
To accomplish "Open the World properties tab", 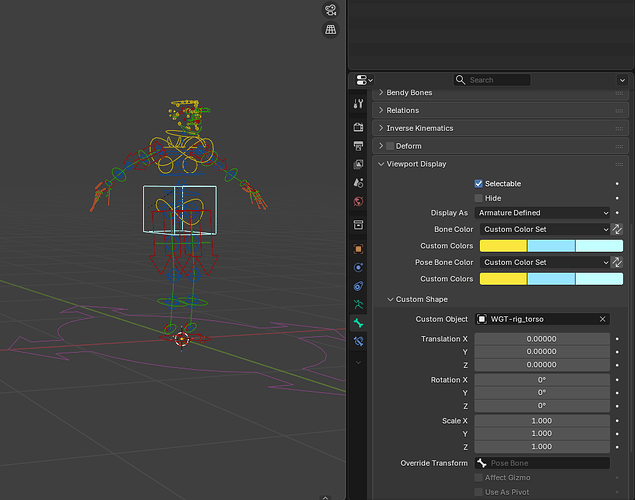I will click(x=358, y=202).
